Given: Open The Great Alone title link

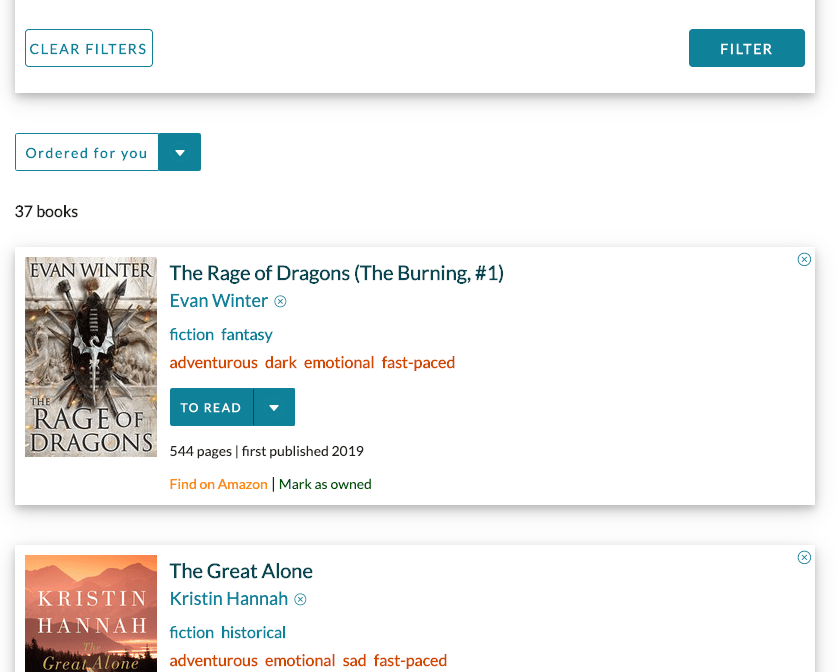Looking at the screenshot, I should tap(241, 571).
